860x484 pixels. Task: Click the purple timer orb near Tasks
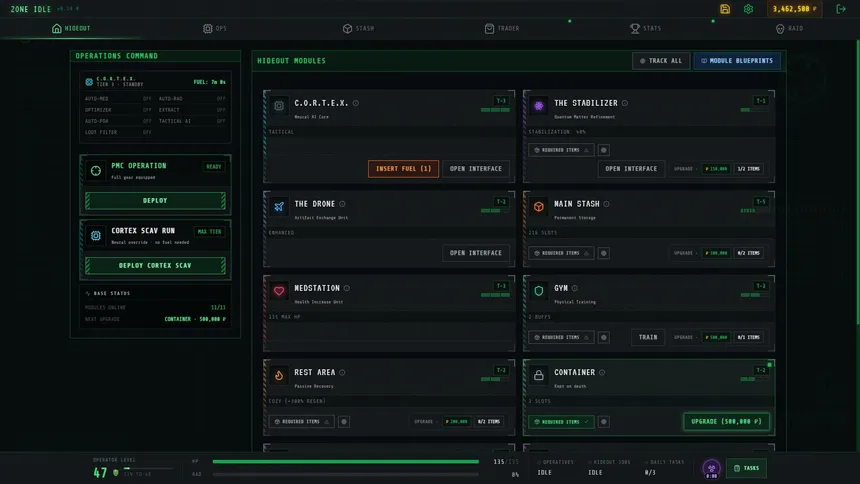click(x=711, y=469)
